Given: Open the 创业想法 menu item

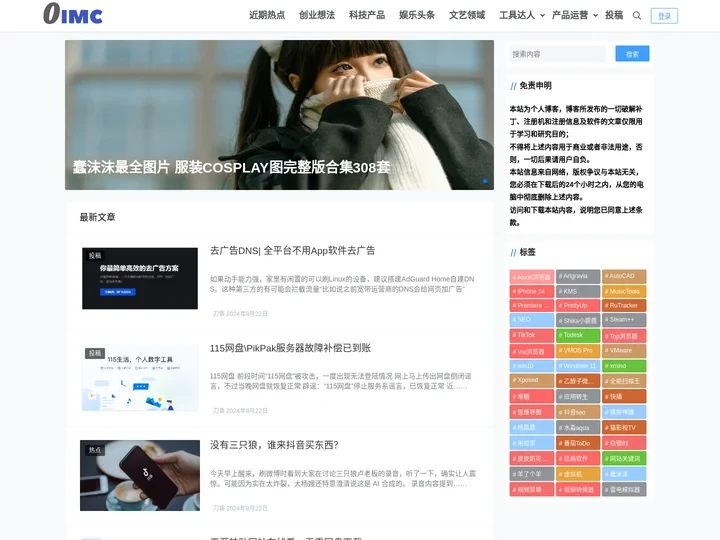Looking at the screenshot, I should 317,15.
